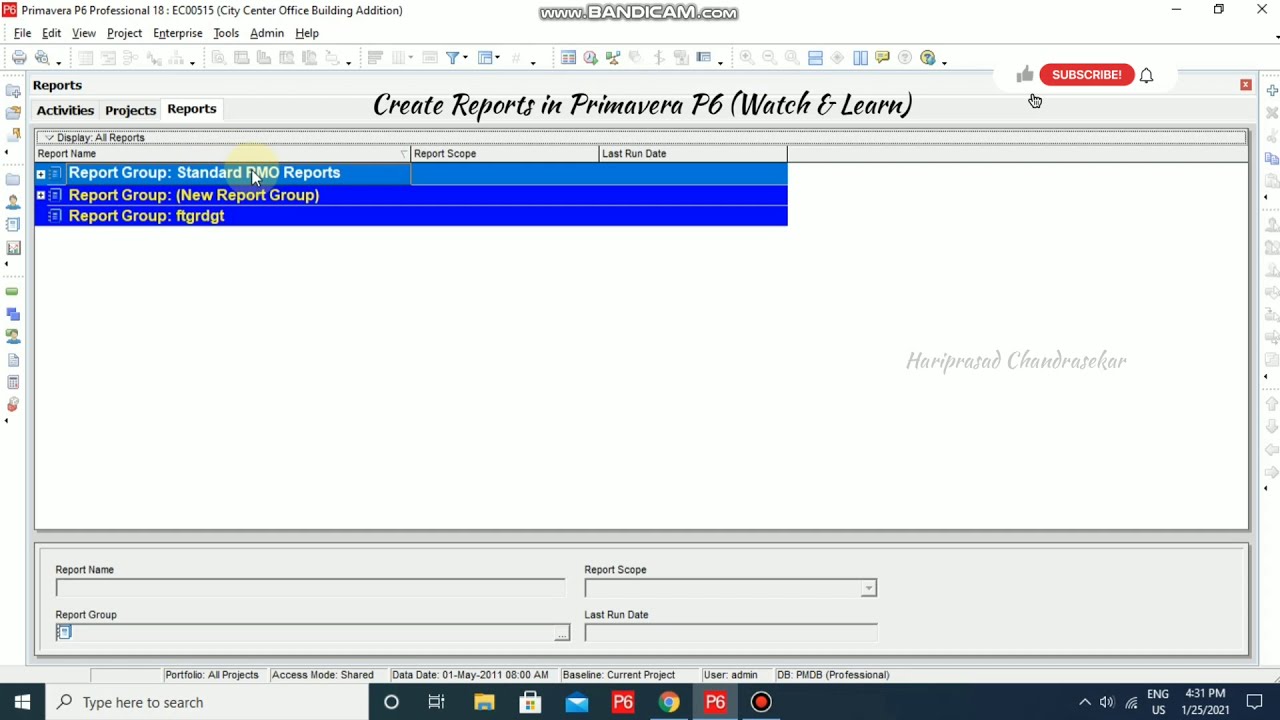Viewport: 1280px width, 720px height.
Task: Open File Explorer from the taskbar
Action: [484, 702]
